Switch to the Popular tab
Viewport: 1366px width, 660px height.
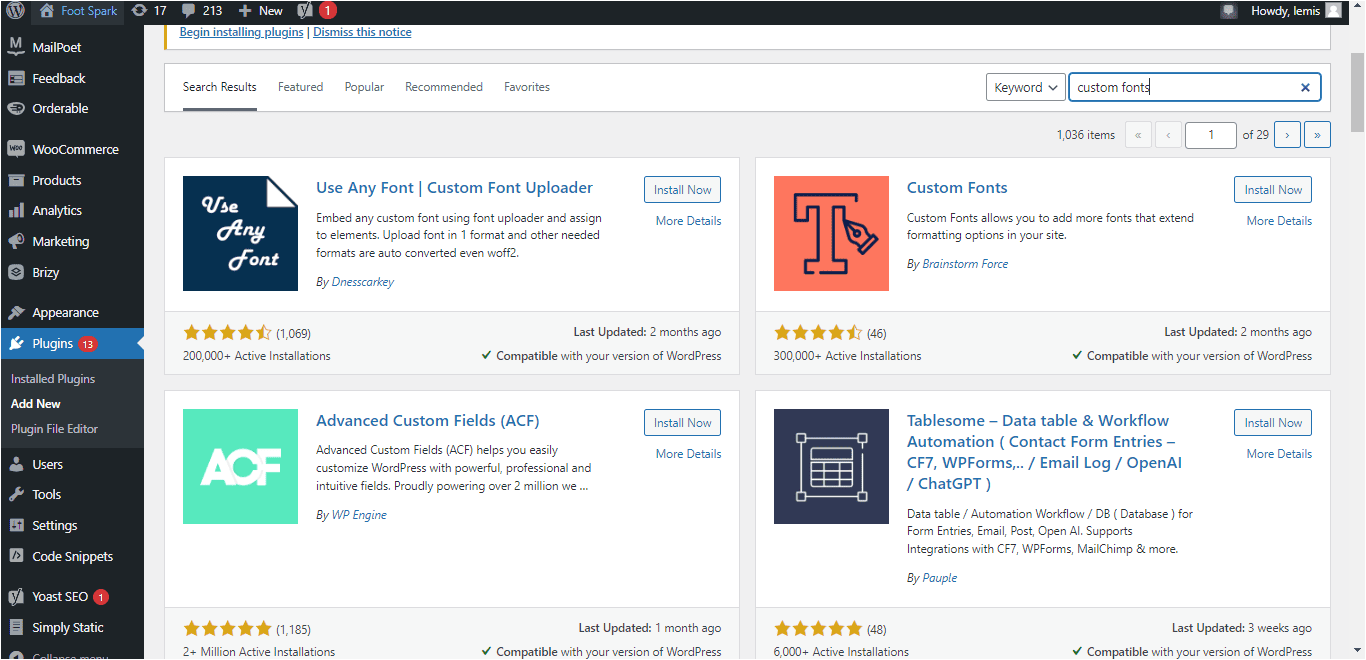[x=364, y=87]
